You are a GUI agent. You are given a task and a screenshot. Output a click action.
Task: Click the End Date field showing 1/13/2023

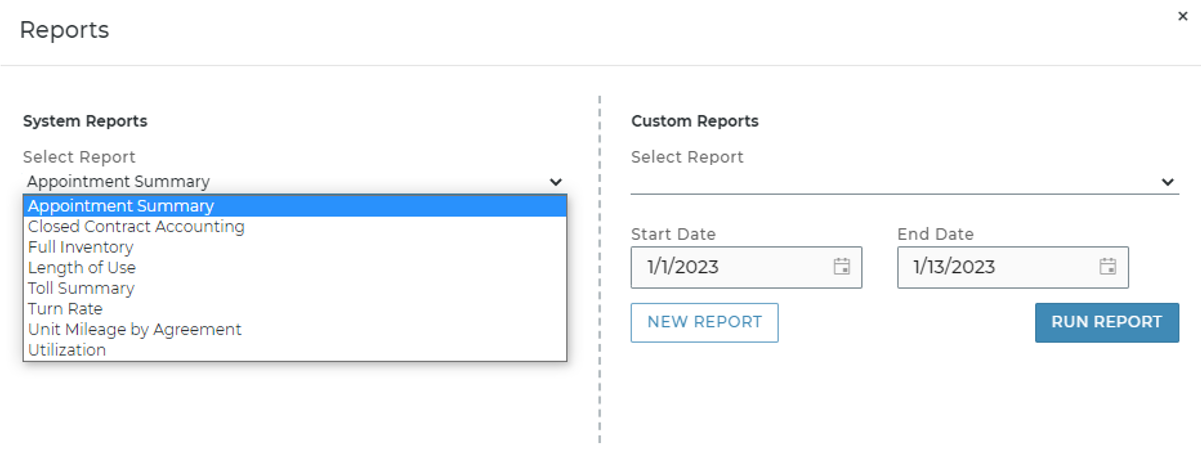(x=995, y=267)
